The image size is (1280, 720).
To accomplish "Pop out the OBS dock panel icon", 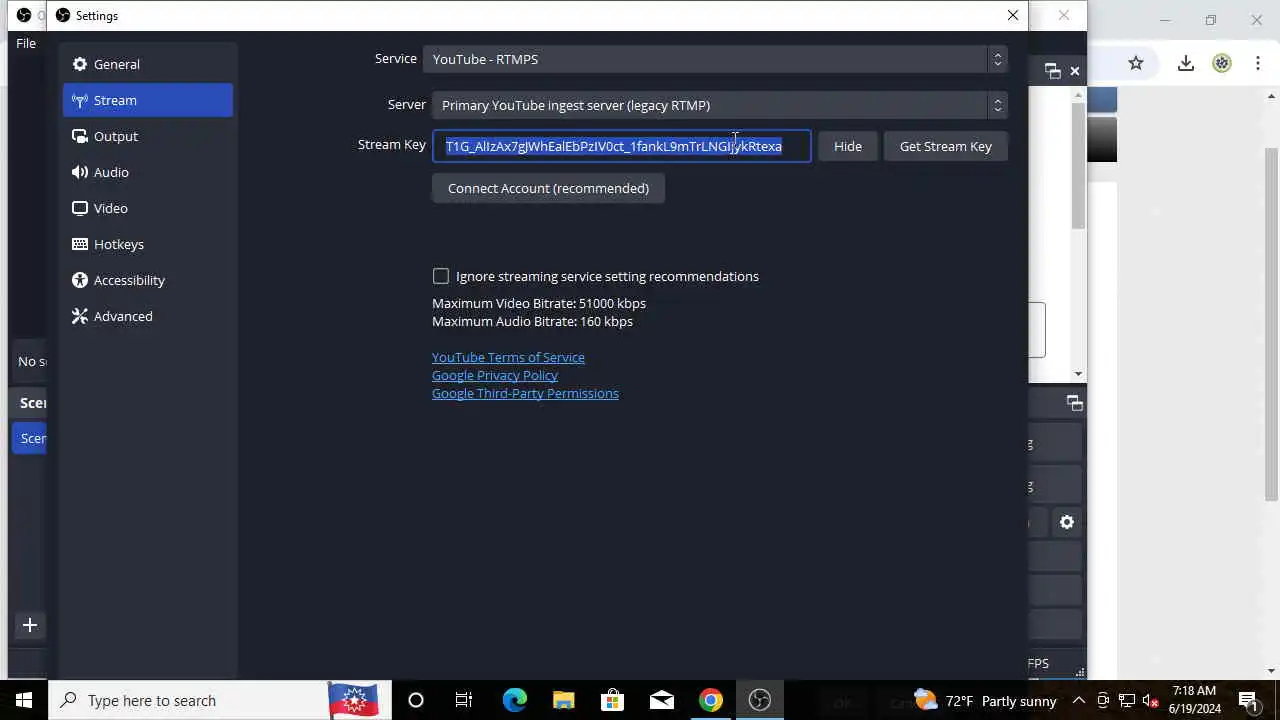I will coord(1052,71).
